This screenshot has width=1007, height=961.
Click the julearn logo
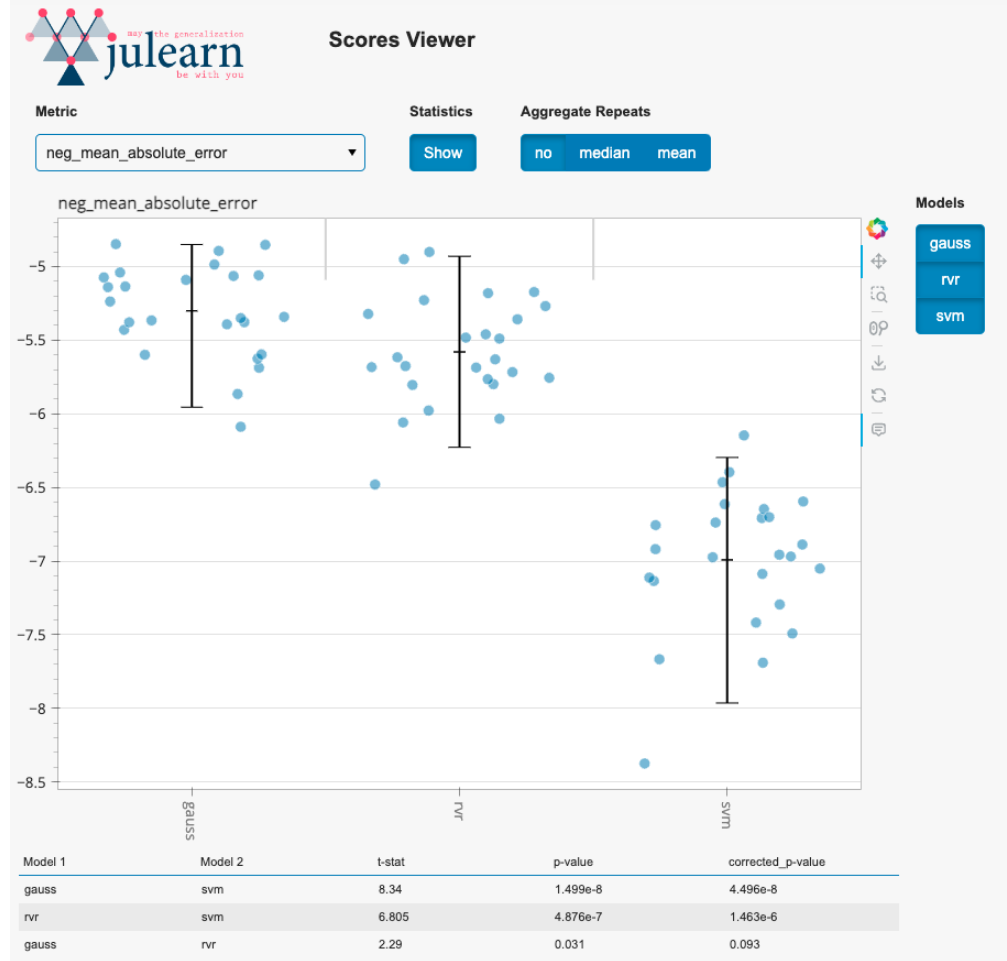(136, 46)
